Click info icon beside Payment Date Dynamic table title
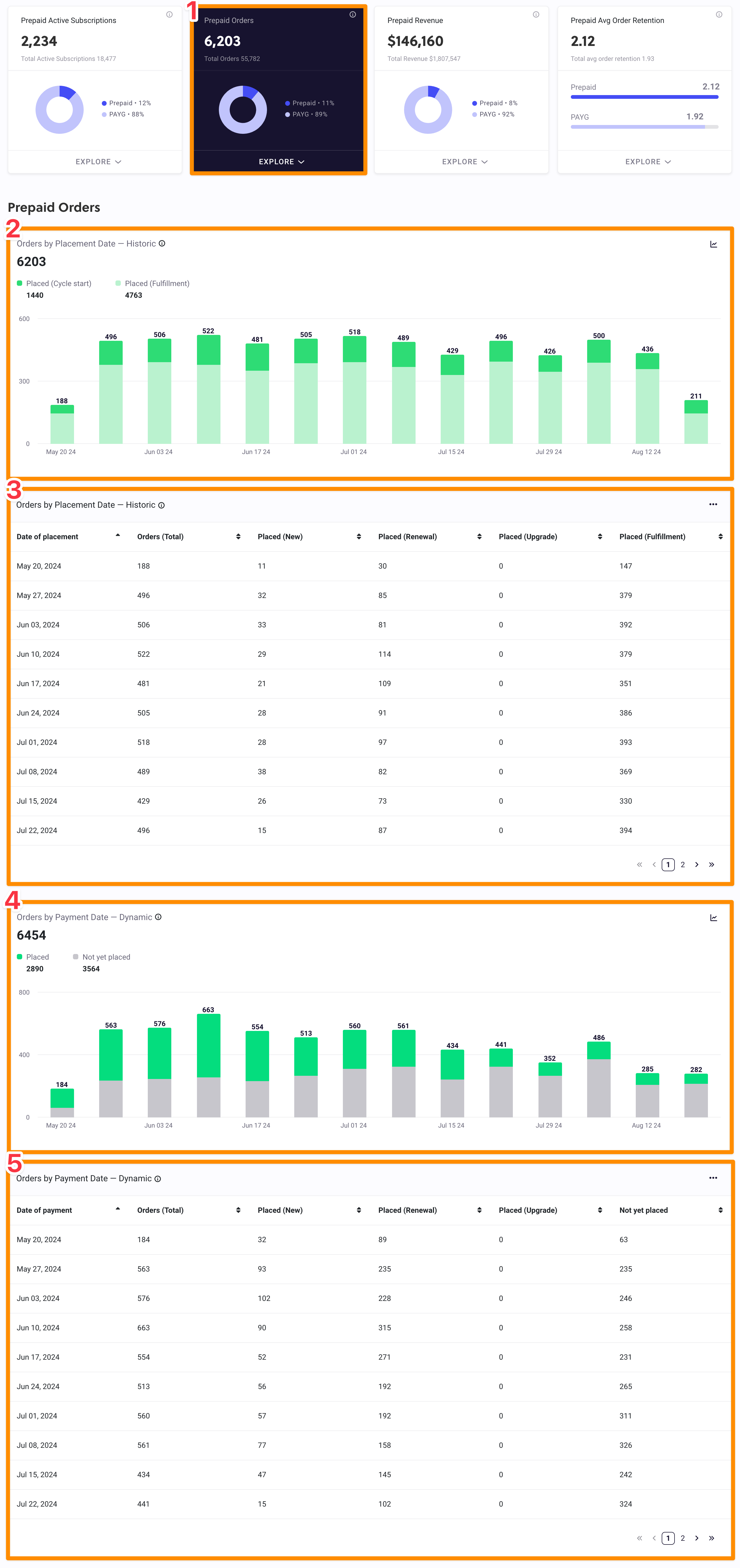Screen dimensions: 740x1568 [158, 1179]
